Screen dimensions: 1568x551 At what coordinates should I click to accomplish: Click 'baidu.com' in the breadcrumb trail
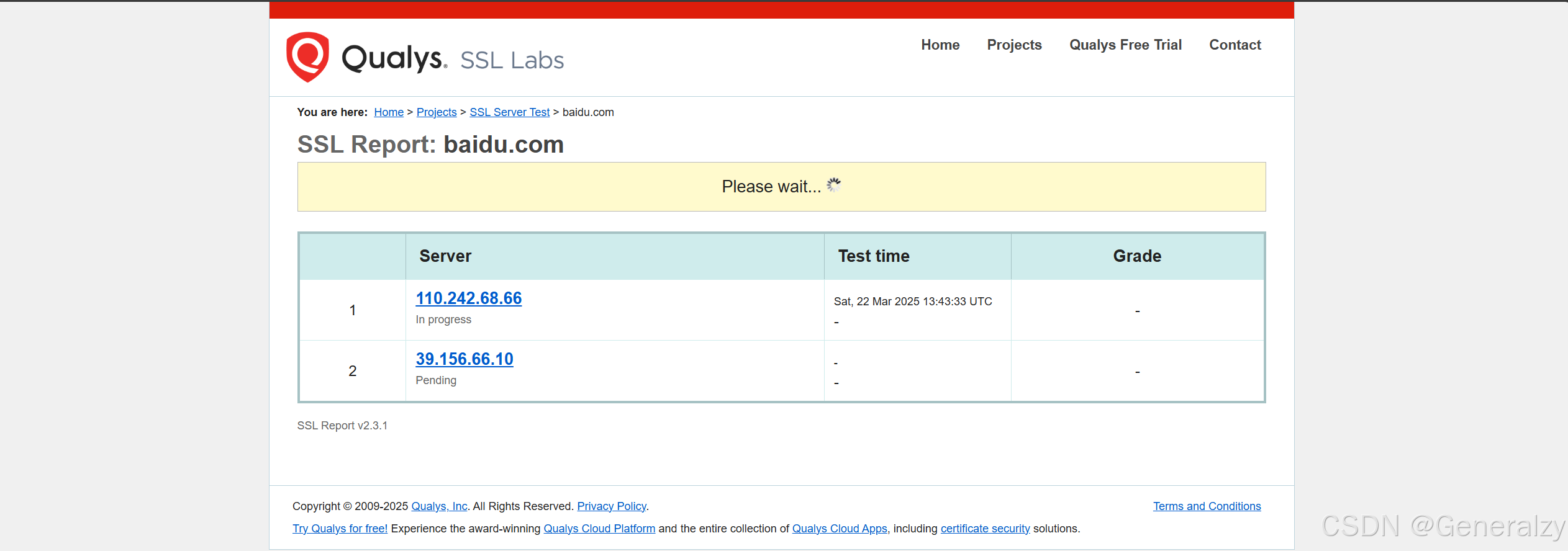(588, 112)
